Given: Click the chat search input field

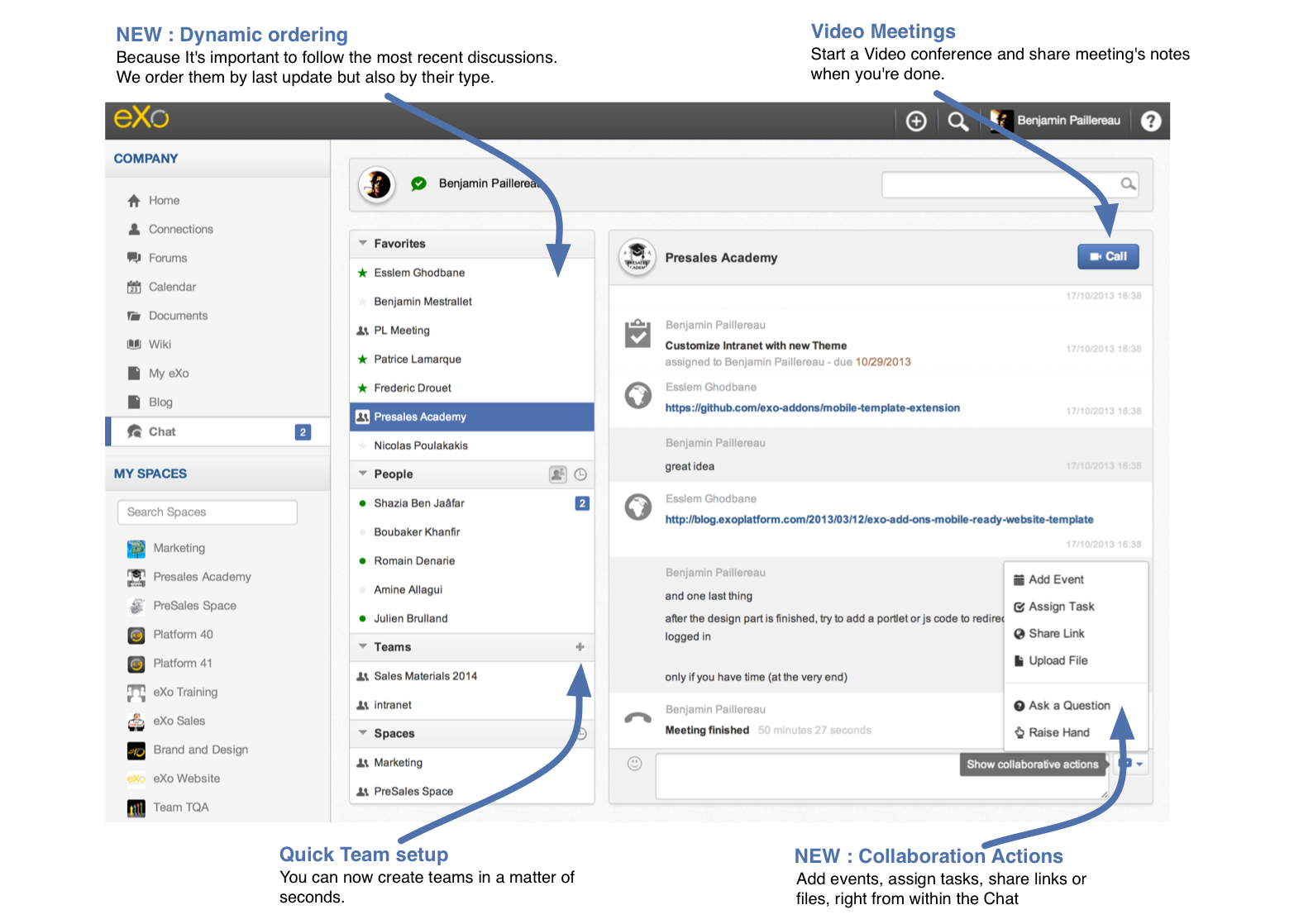Looking at the screenshot, I should click(x=1010, y=184).
